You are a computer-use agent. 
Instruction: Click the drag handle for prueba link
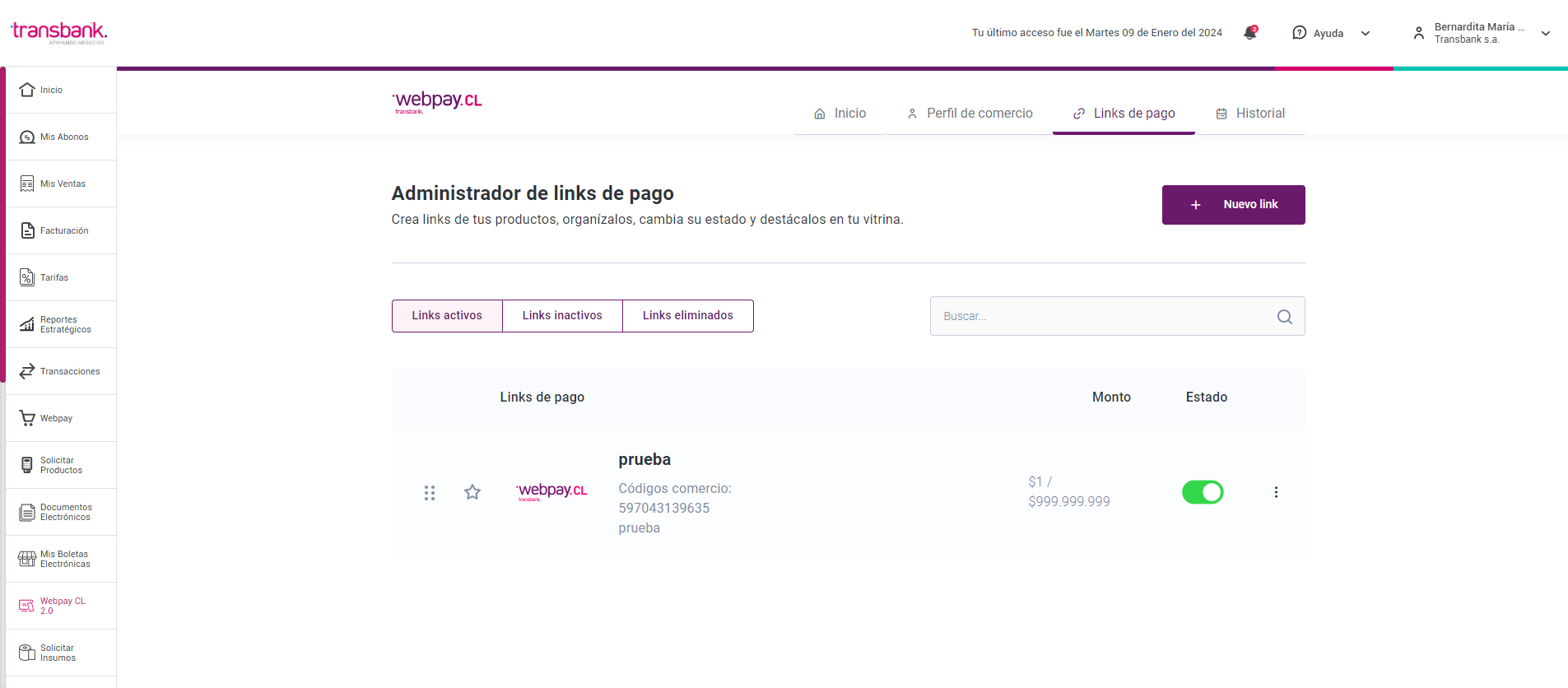pos(430,492)
